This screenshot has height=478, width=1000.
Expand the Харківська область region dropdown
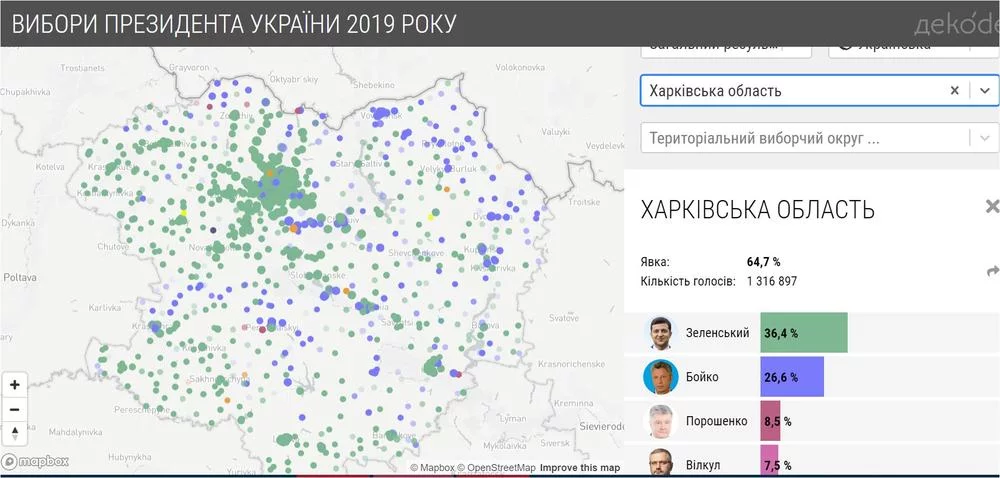point(985,91)
